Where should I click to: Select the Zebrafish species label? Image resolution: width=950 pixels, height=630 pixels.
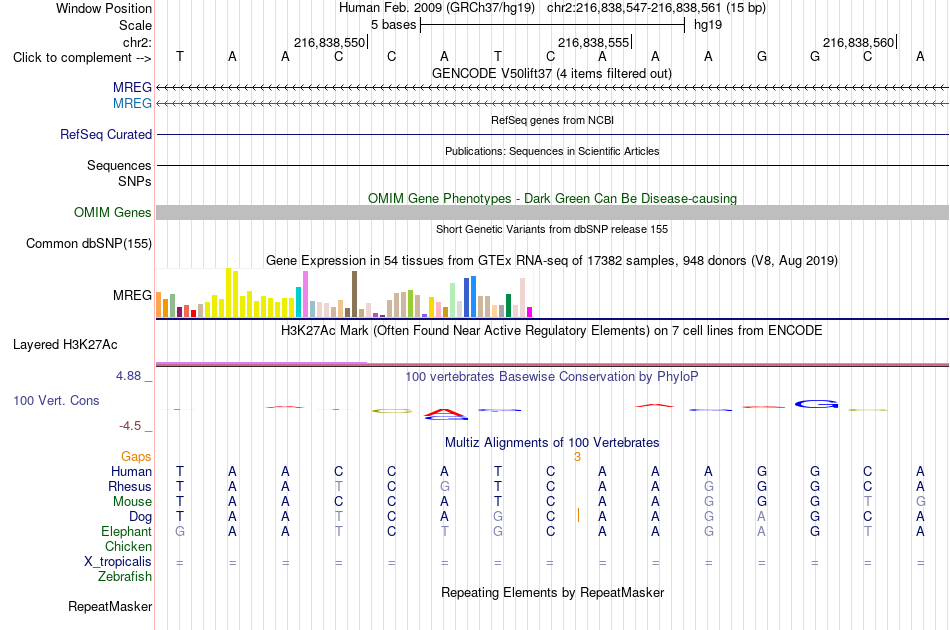[125, 577]
